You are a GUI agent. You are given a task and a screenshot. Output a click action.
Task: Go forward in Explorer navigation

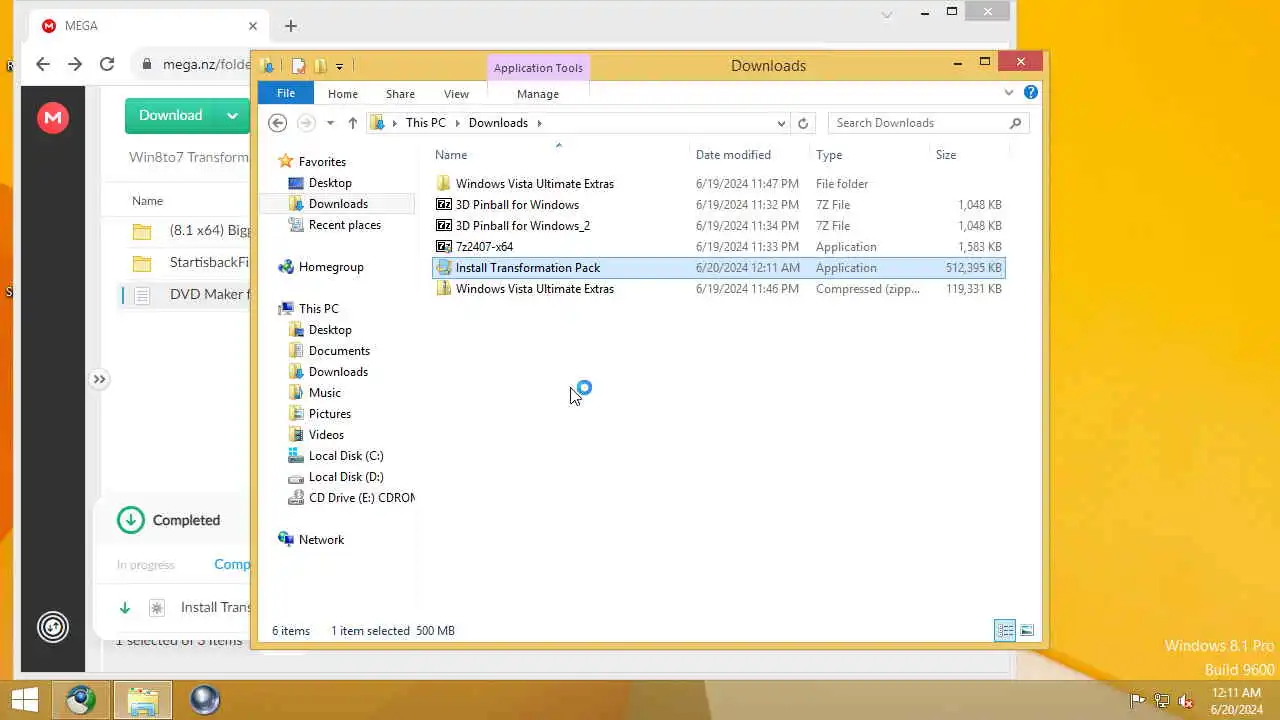click(x=306, y=123)
